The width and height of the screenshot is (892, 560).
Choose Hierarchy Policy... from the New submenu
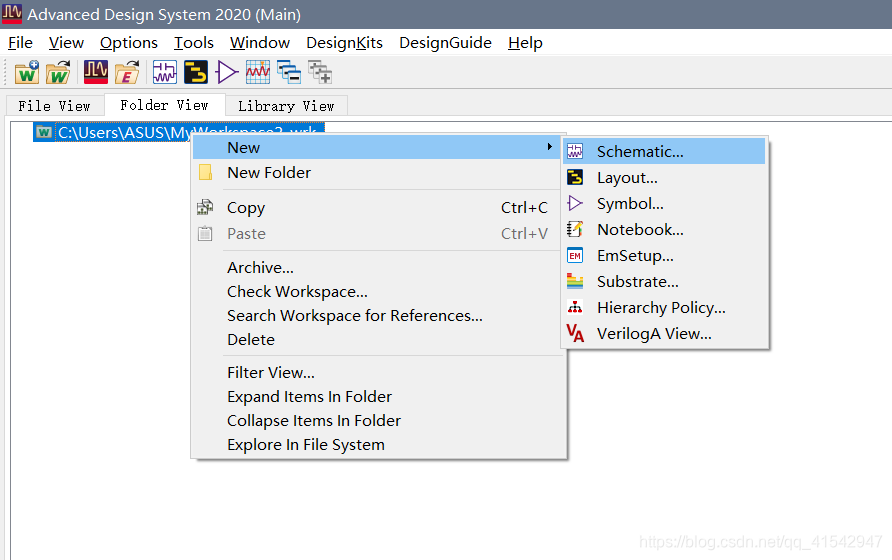coord(664,307)
